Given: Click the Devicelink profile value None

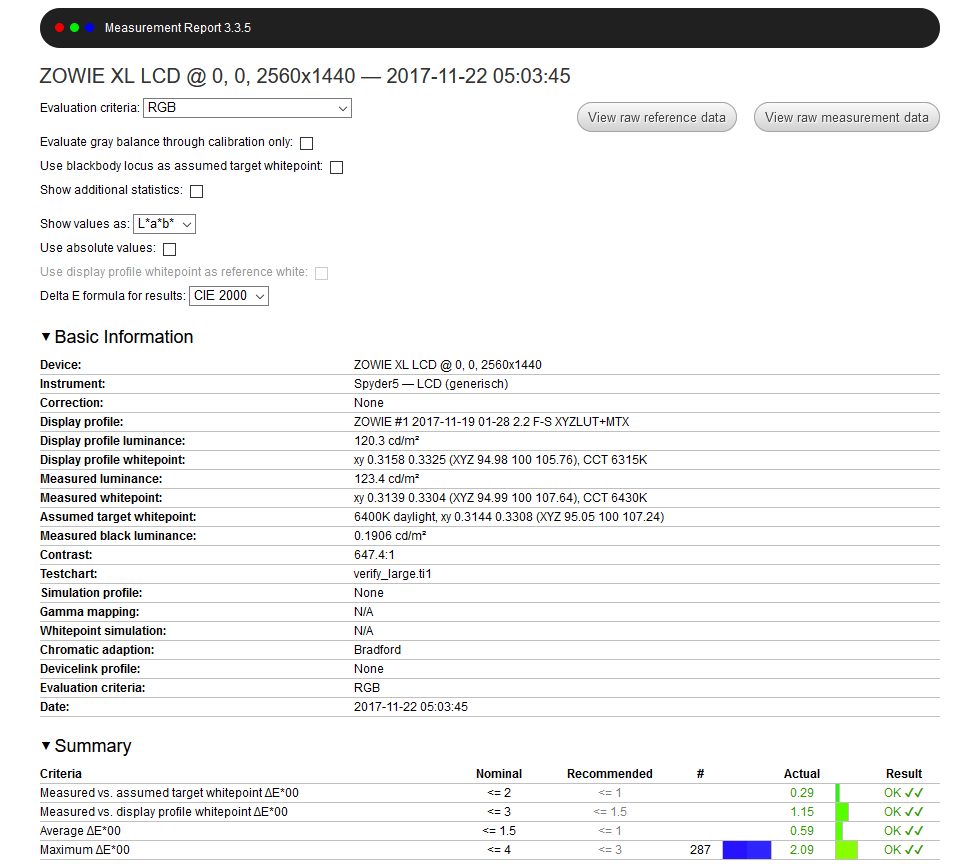Looking at the screenshot, I should click(x=368, y=669).
